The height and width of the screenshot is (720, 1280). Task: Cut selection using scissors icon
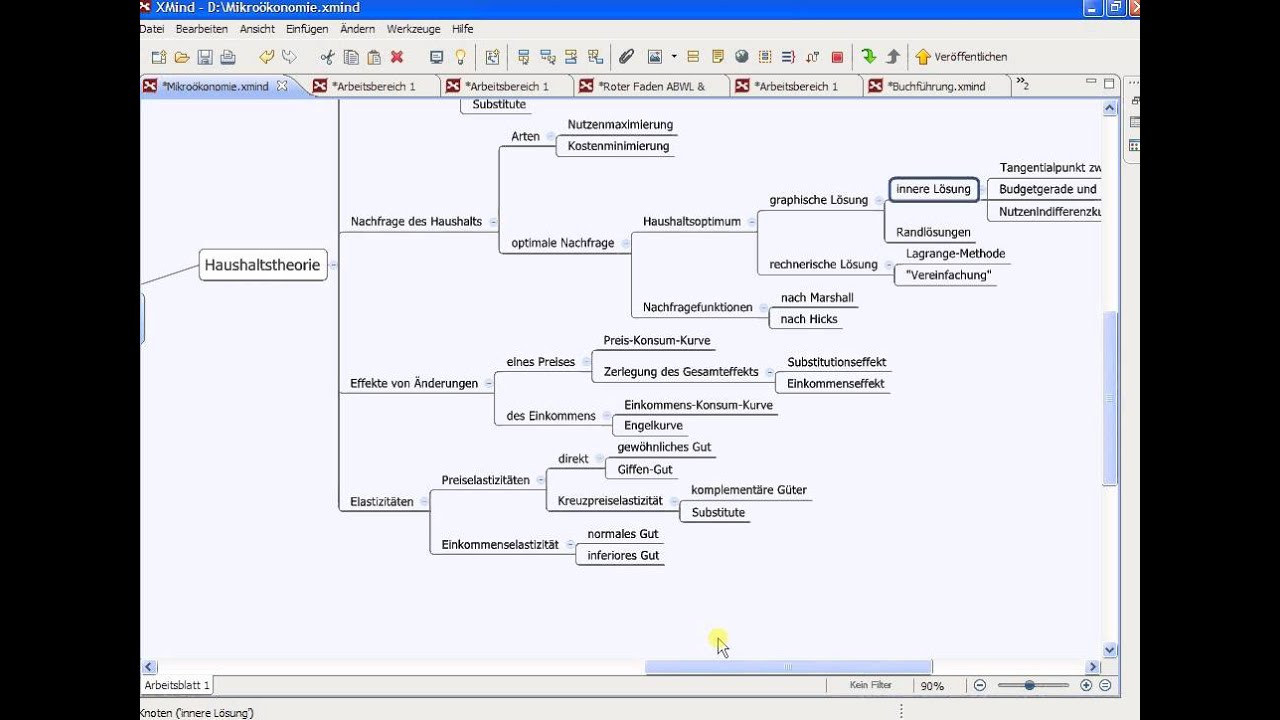click(327, 57)
